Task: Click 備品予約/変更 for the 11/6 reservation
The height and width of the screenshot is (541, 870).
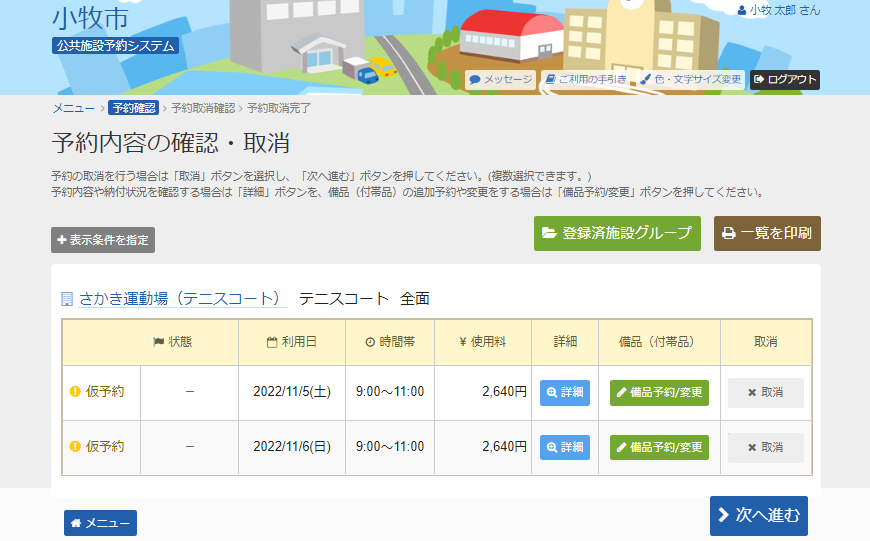Action: (x=659, y=447)
